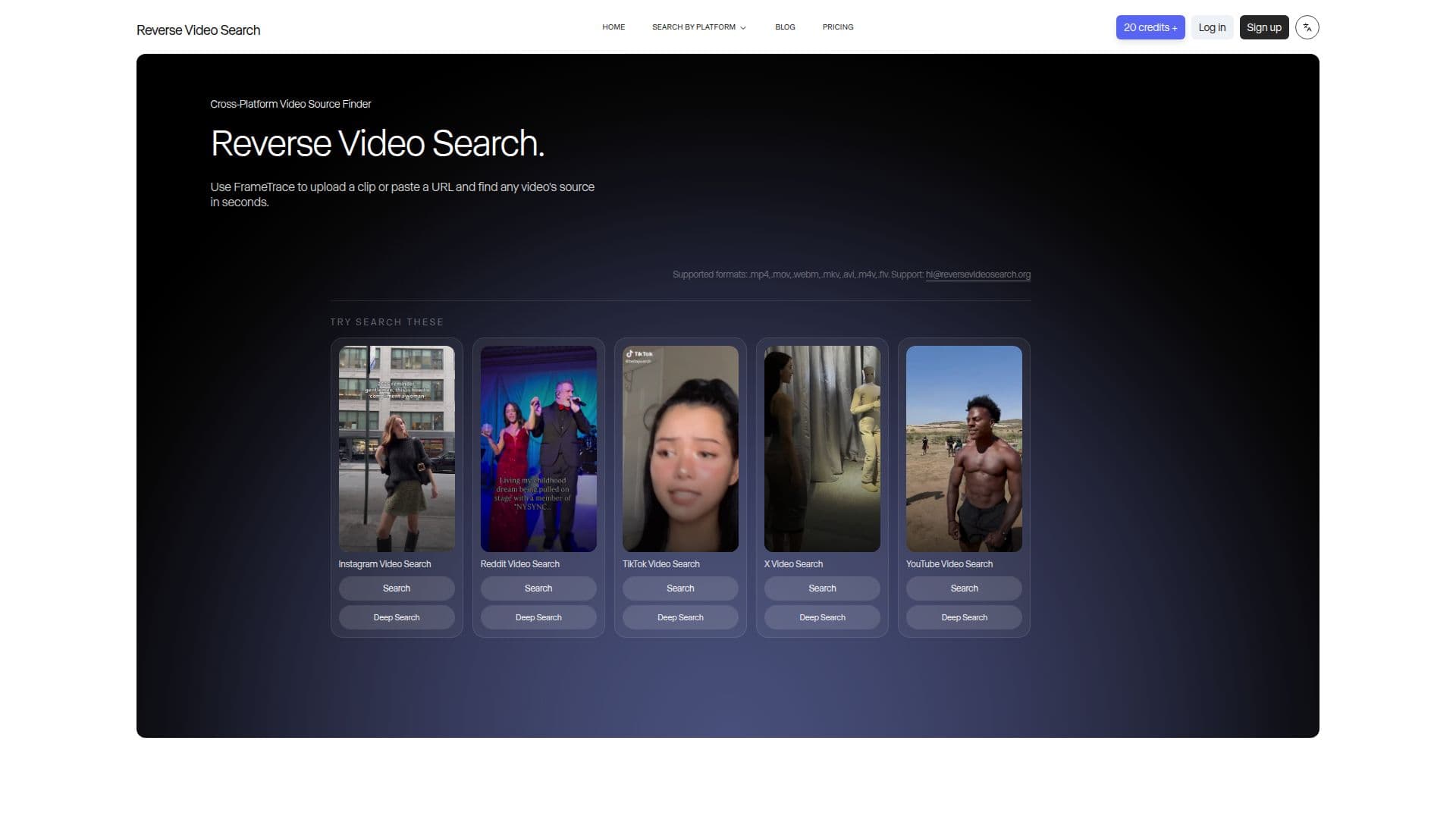Image resolution: width=1456 pixels, height=819 pixels.
Task: Click Search under TikTok Video Search
Action: (x=680, y=588)
